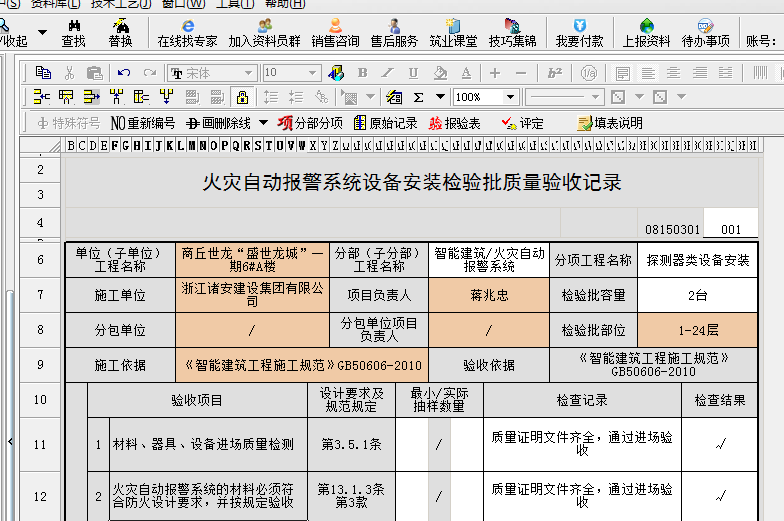Click the copy icon in the edit toolbar

43,72
